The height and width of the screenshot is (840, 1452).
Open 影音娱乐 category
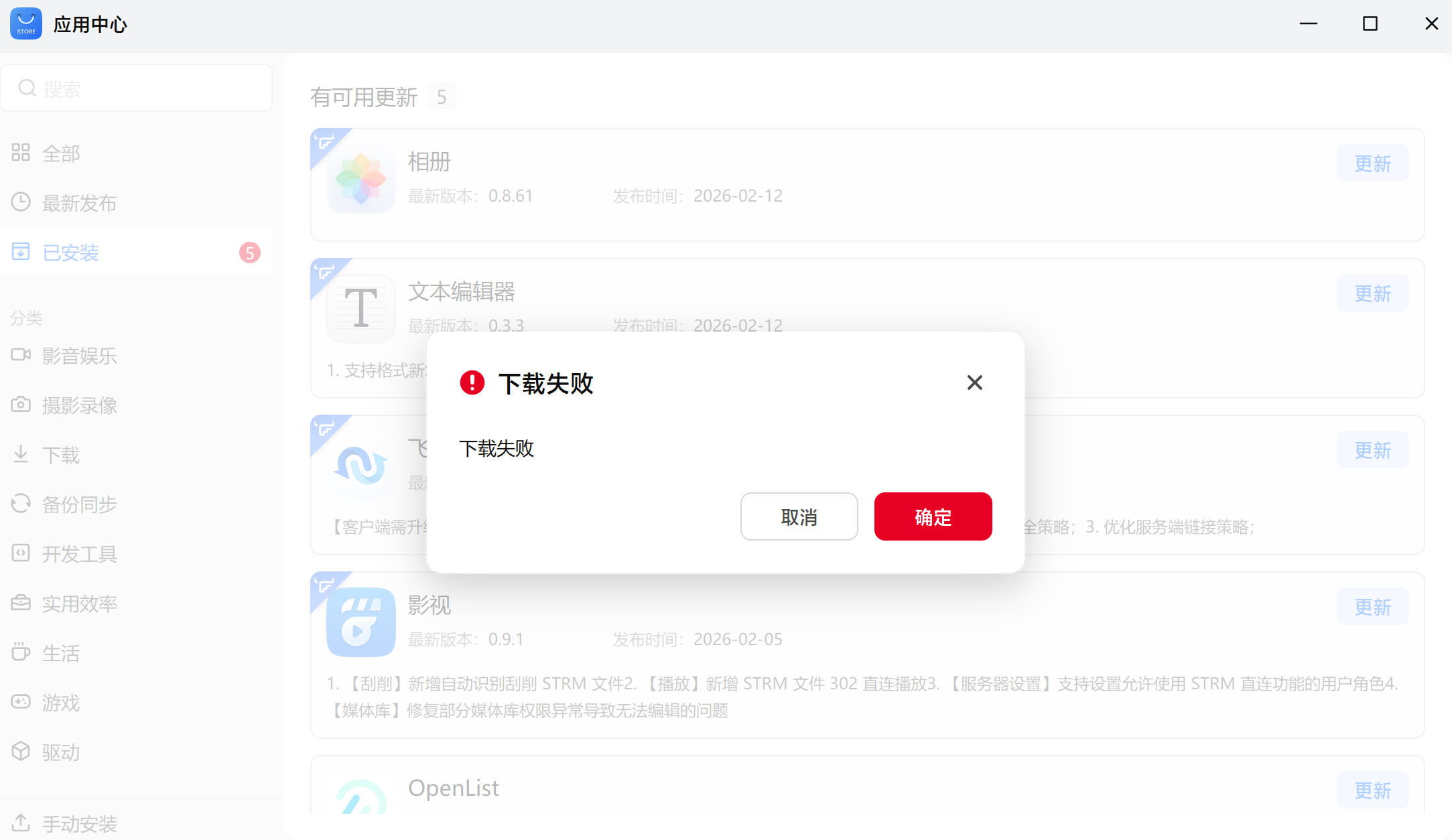[79, 356]
